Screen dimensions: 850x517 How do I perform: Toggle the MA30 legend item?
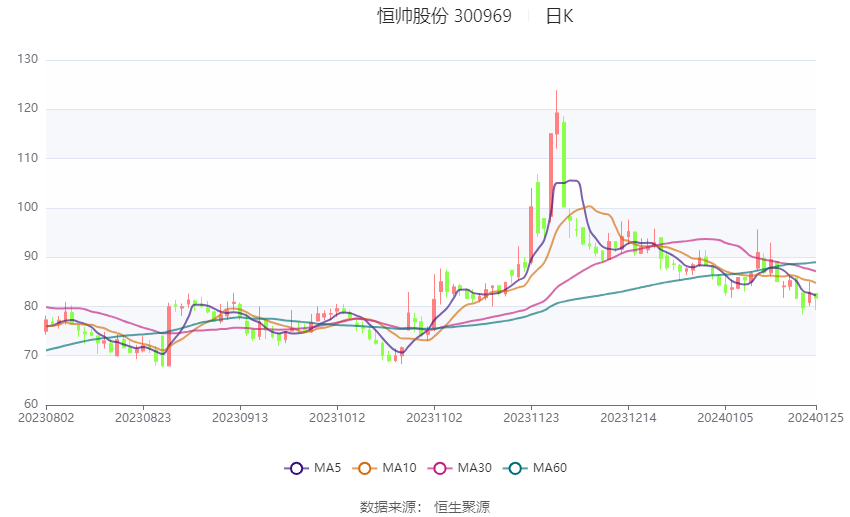pos(460,468)
